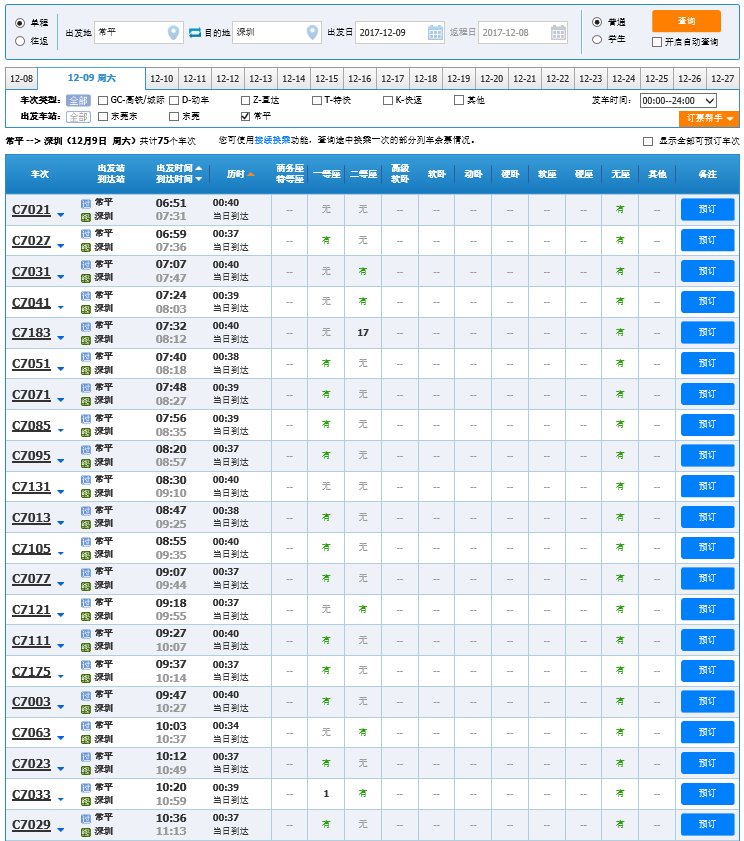
Task: Open the return date calendar icon
Action: [x=558, y=33]
